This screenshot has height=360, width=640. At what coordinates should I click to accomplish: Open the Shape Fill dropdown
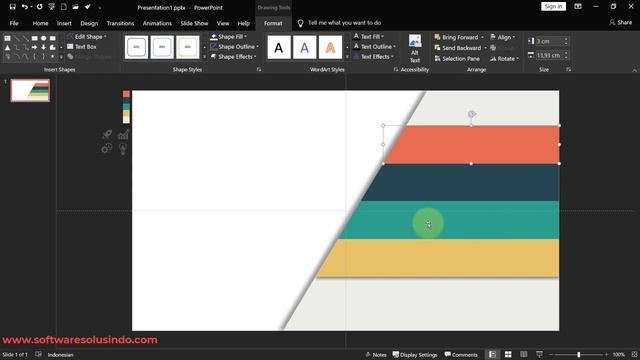coord(228,37)
